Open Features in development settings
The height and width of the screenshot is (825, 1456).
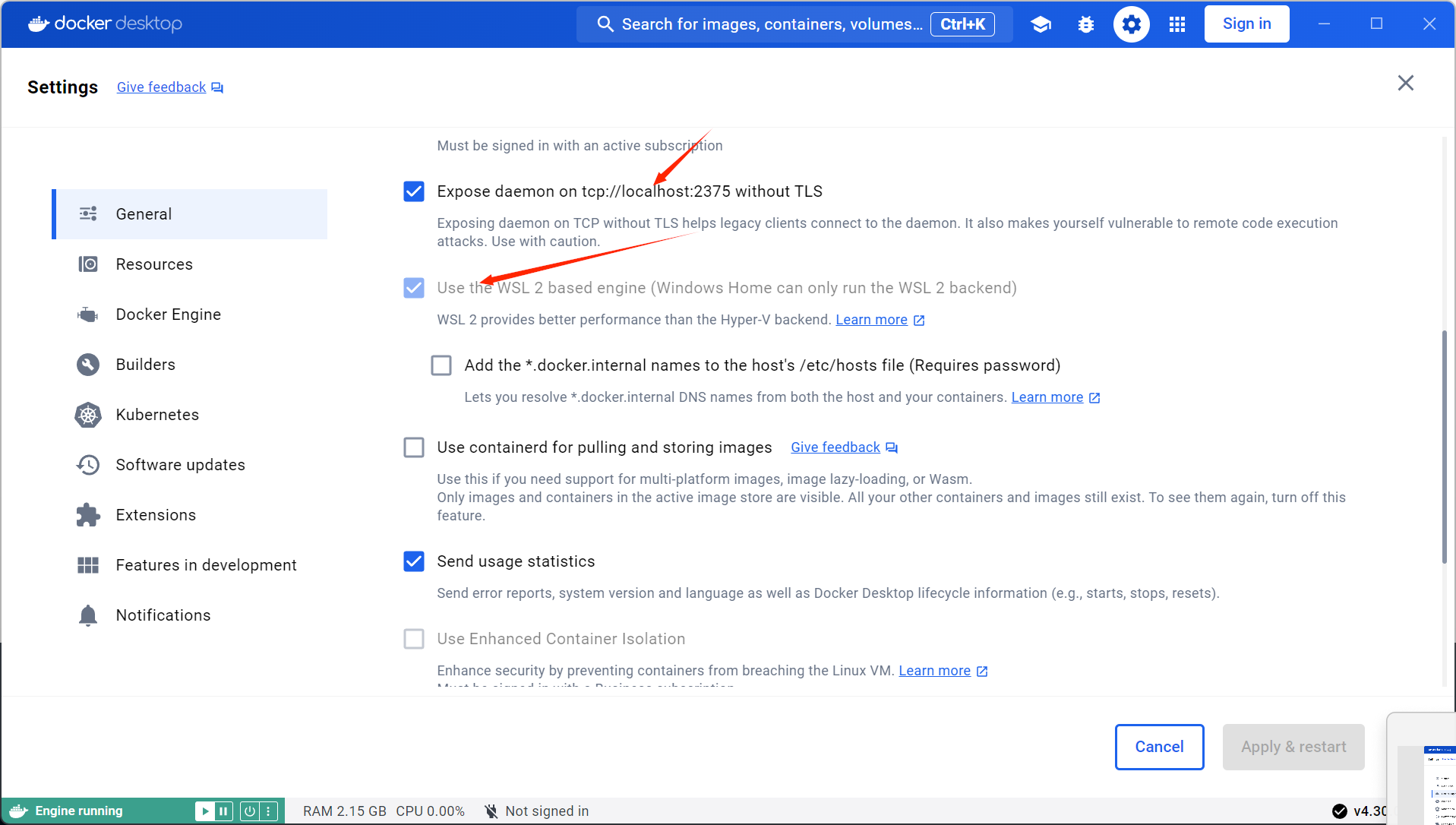[190, 565]
